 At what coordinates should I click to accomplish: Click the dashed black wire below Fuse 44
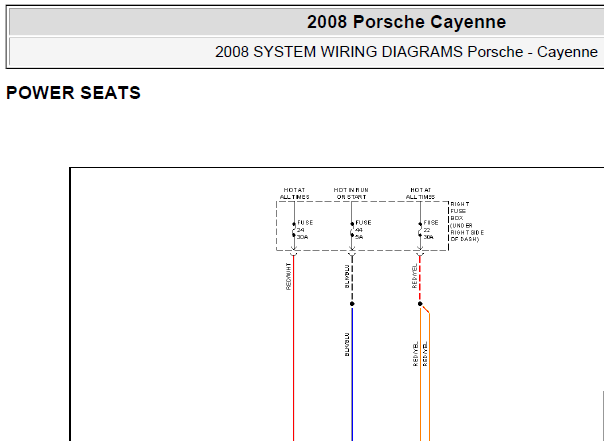click(x=352, y=278)
